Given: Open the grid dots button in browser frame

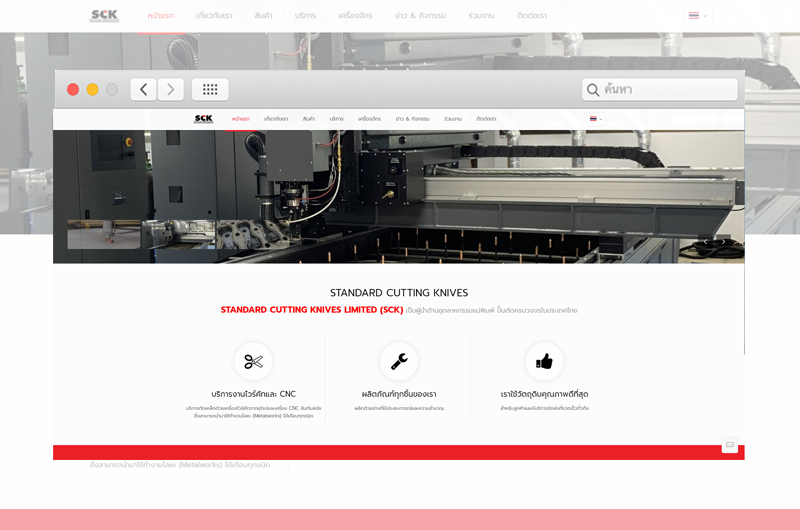Looking at the screenshot, I should [210, 90].
